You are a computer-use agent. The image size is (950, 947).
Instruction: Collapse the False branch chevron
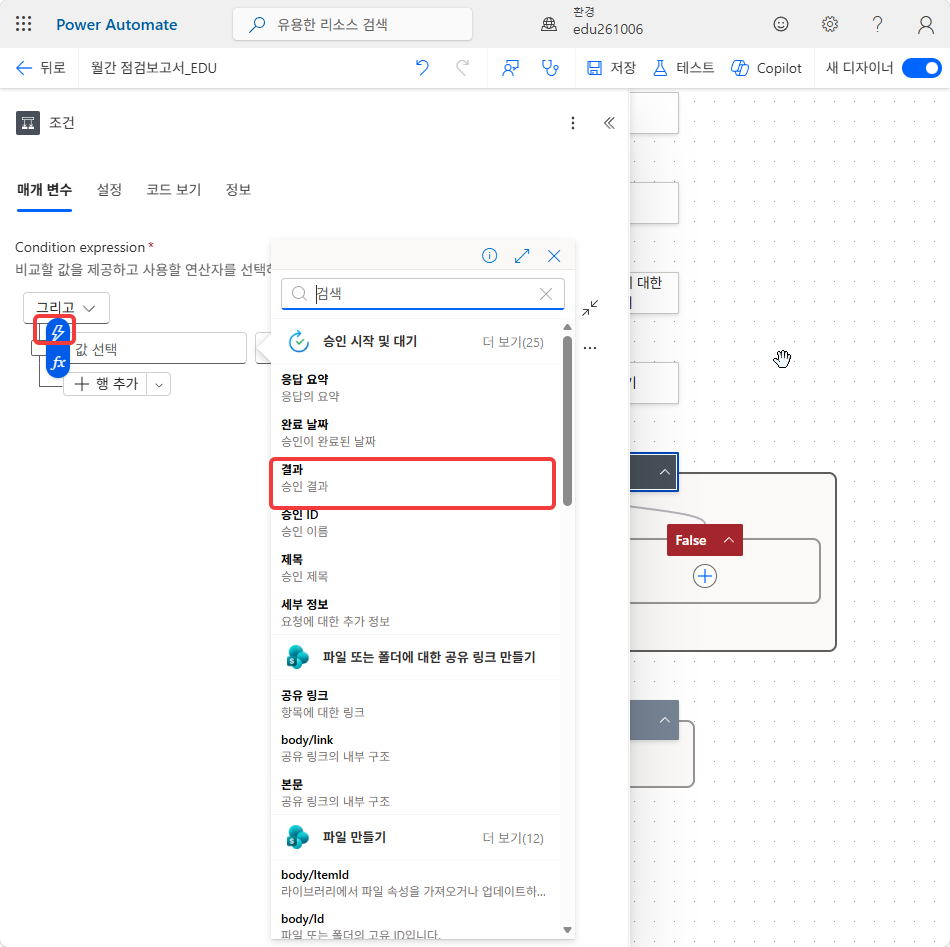click(729, 540)
